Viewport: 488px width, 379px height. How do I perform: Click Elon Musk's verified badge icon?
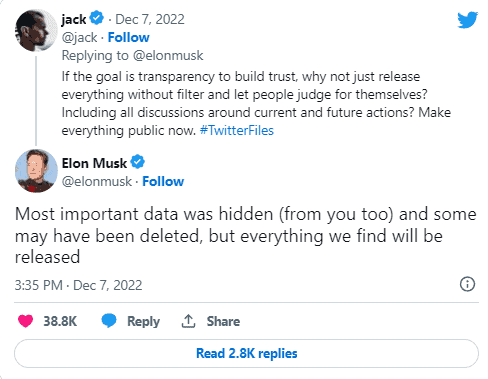coord(137,162)
